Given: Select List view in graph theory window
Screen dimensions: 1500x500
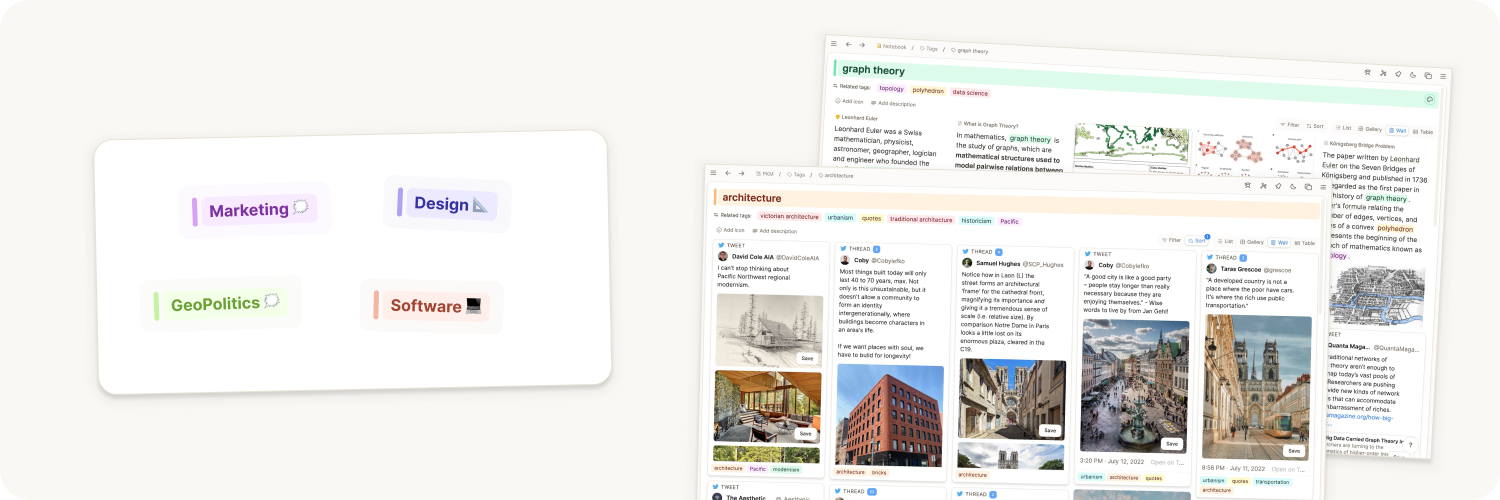Looking at the screenshot, I should pos(1343,128).
